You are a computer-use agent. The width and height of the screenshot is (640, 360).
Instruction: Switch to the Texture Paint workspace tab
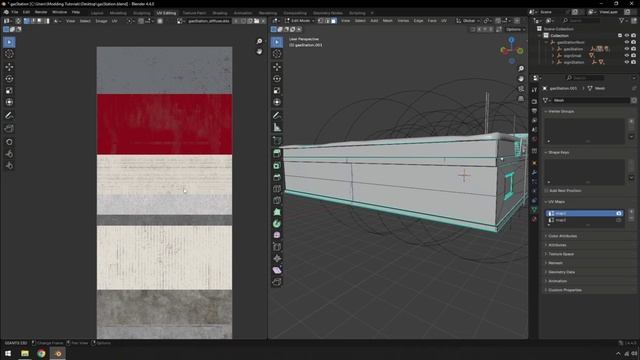click(x=194, y=13)
